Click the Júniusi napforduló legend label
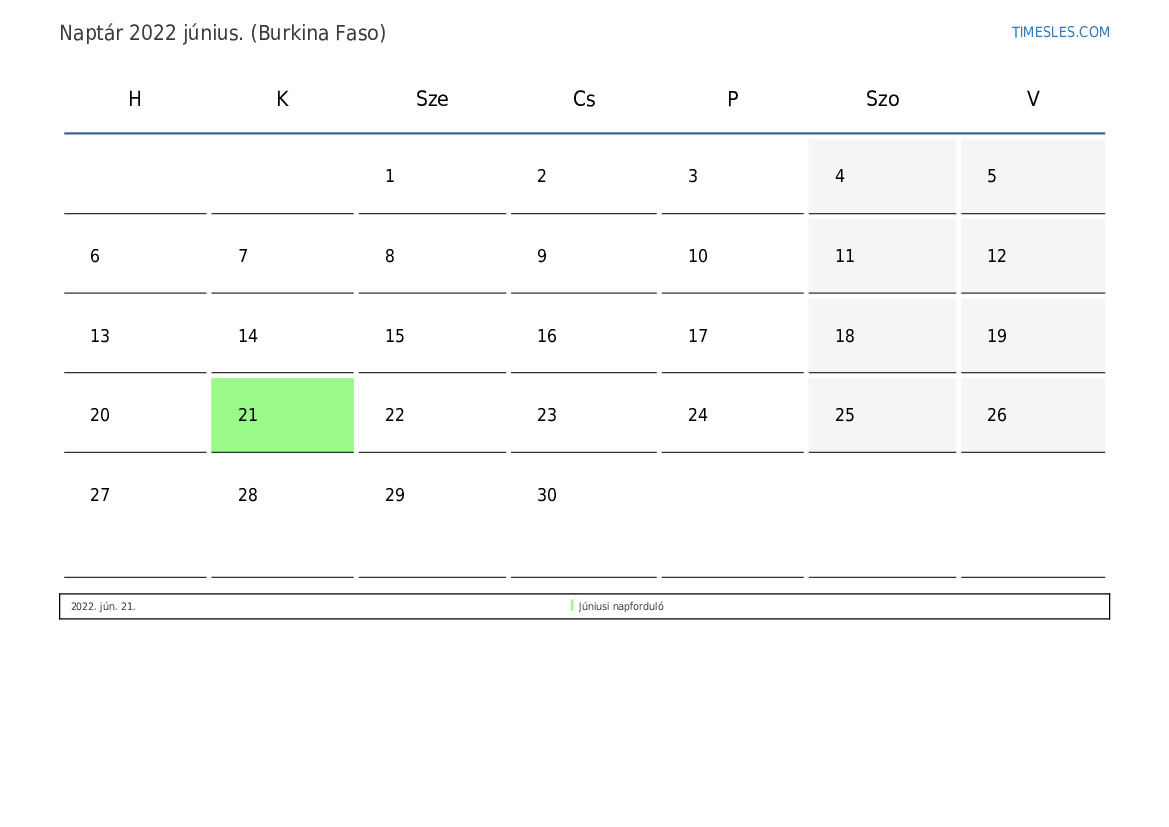 tap(621, 607)
